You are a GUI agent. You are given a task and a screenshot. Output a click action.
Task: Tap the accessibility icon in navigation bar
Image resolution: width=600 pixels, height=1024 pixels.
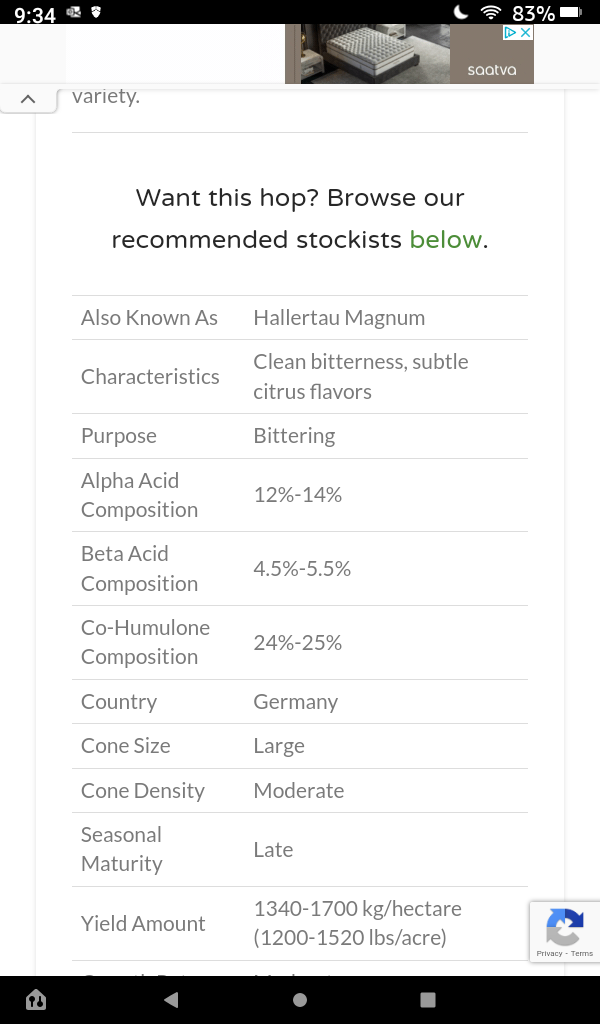point(36,999)
